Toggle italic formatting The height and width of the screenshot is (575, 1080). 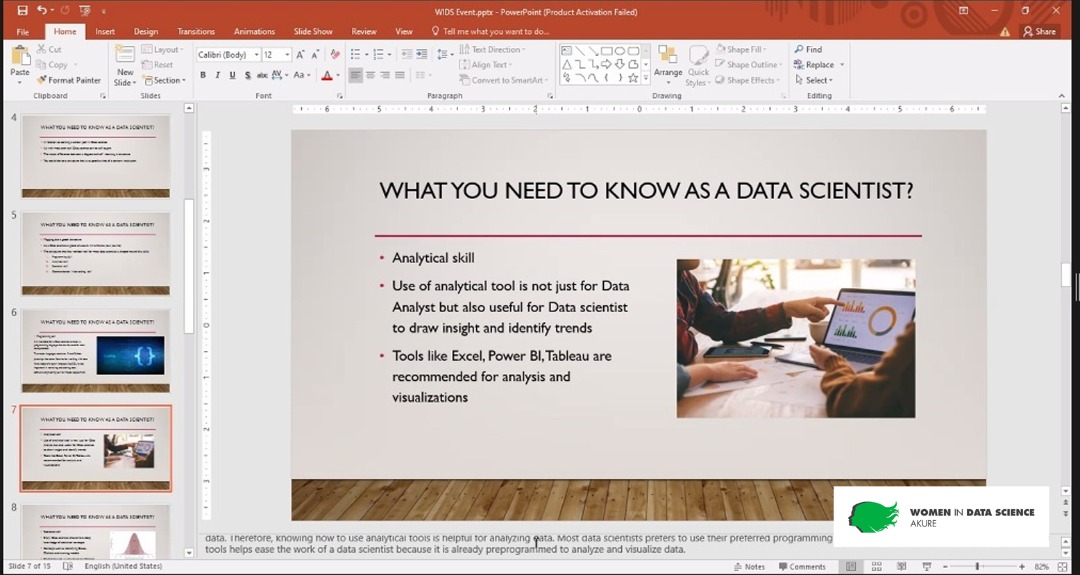tap(218, 75)
